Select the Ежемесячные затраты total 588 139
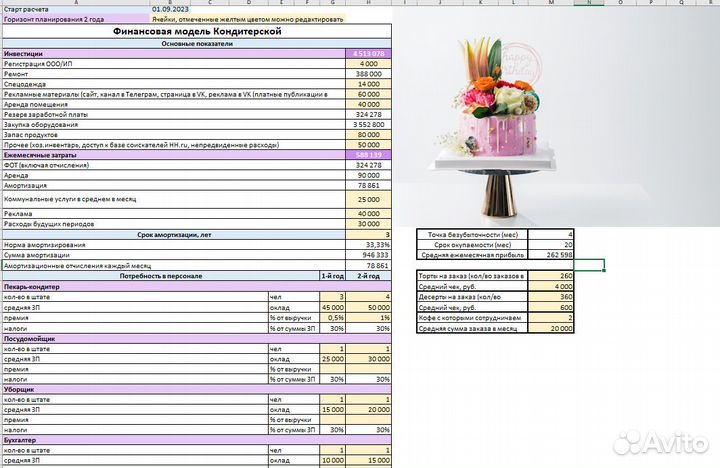Screen dimensions: 720x468 369,155
